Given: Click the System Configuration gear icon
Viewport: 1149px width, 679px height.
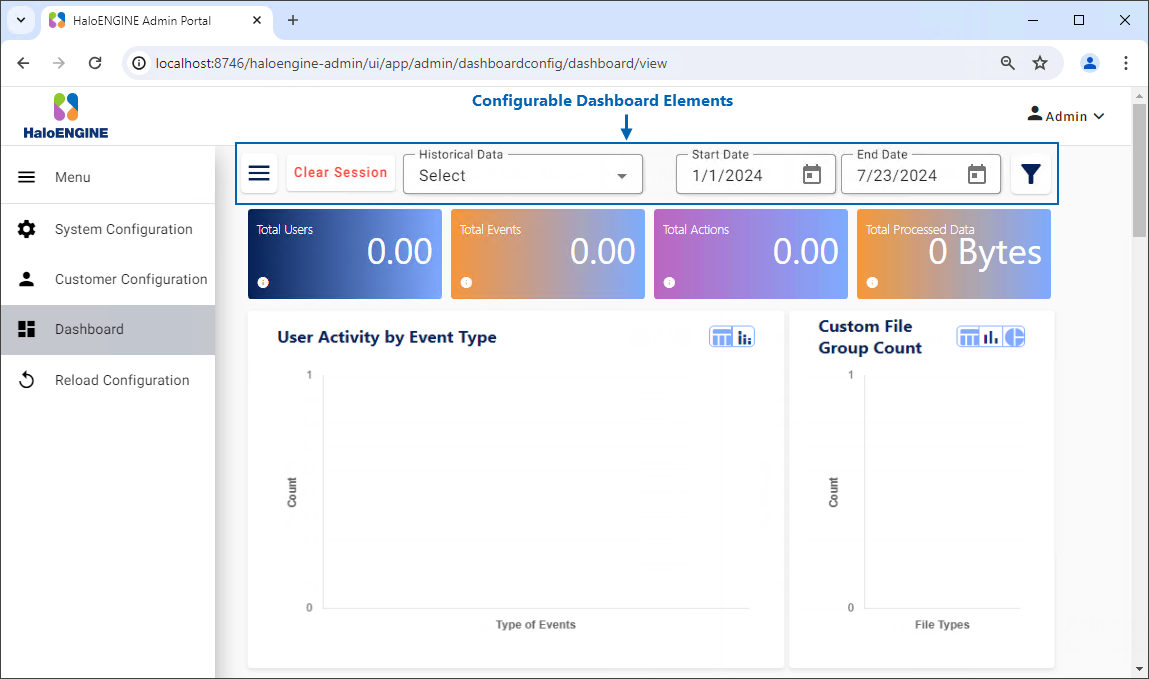Looking at the screenshot, I should [27, 229].
